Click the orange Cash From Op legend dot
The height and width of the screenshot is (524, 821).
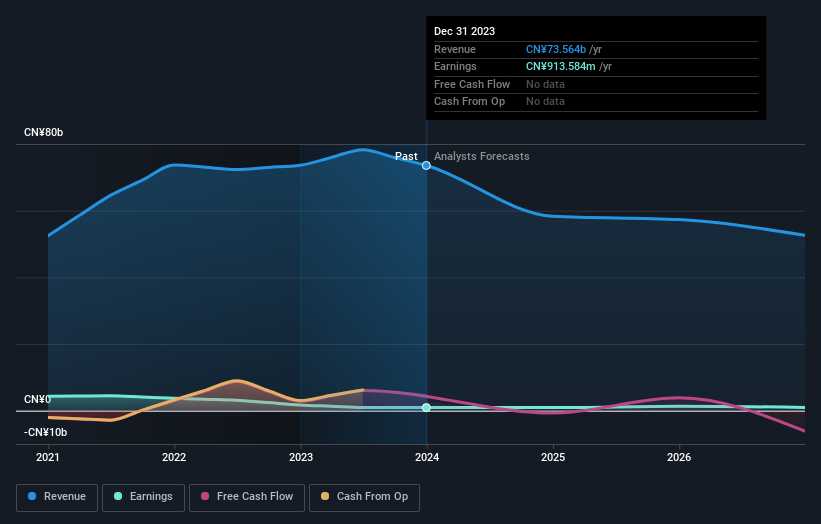325,496
